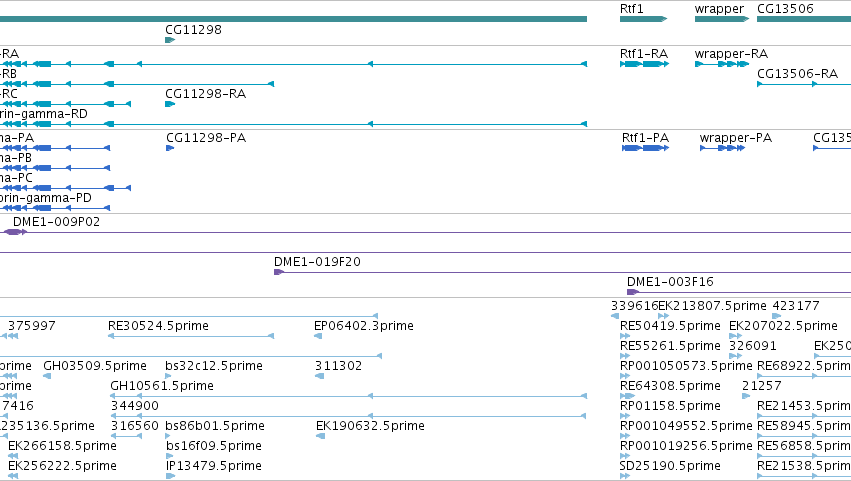Click the CG11298-PA protein label
Screen dimensions: 851x481
click(206, 138)
